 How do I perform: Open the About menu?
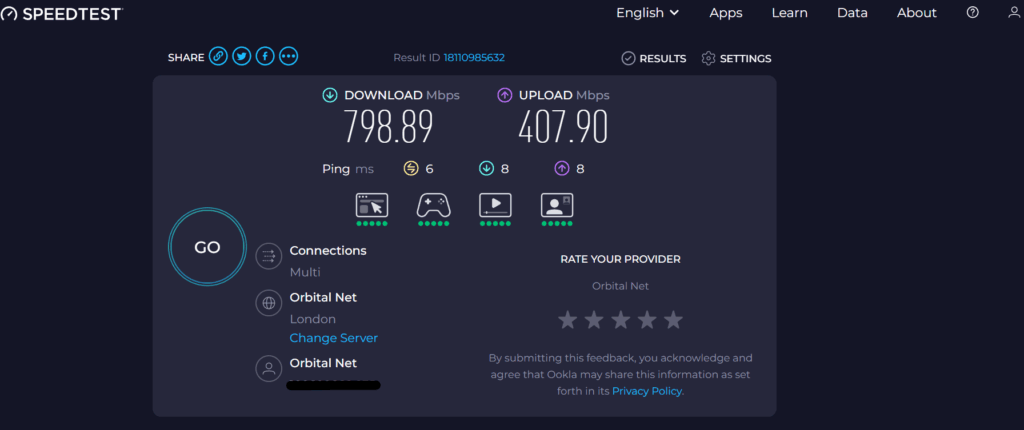point(917,12)
